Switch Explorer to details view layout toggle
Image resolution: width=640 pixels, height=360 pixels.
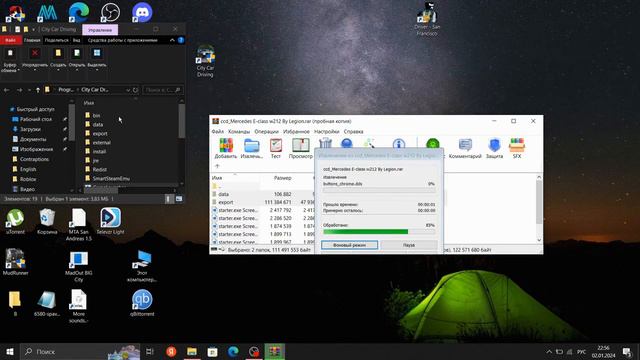pos(168,199)
